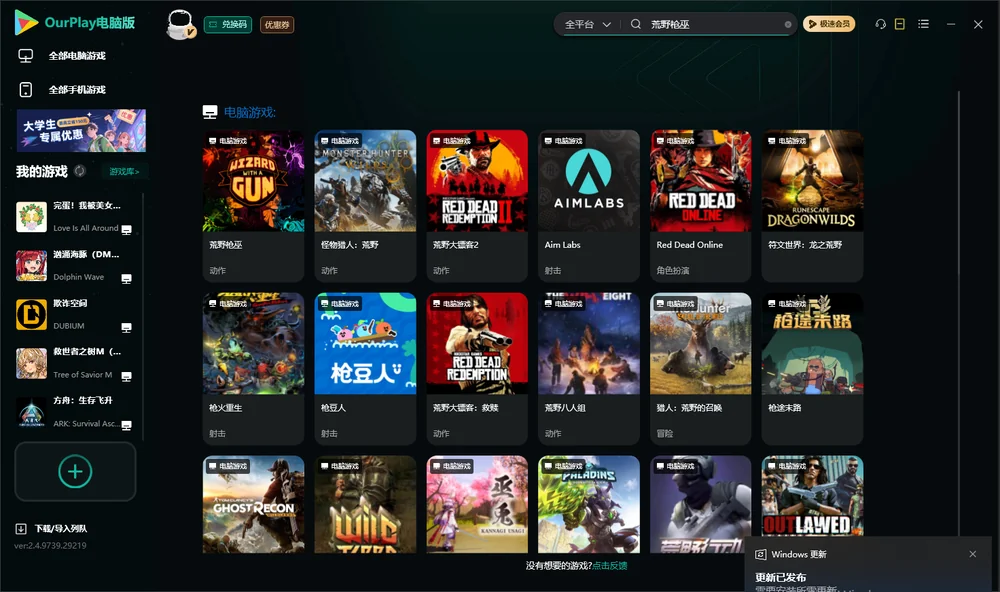Open the Outlawed game card
The image size is (1000, 592).
coord(812,496)
